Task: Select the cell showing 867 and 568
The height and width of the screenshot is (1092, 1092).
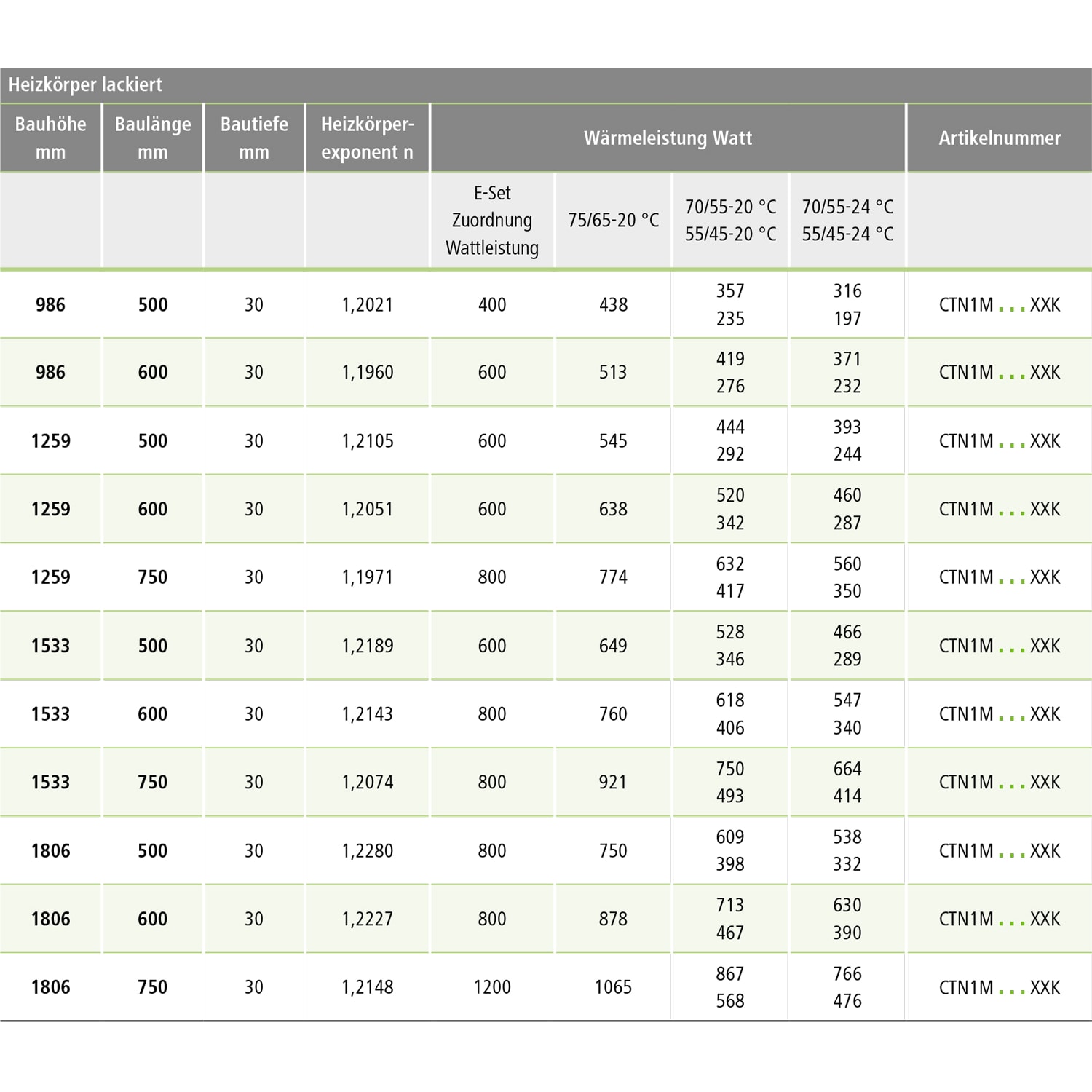Action: (x=729, y=986)
